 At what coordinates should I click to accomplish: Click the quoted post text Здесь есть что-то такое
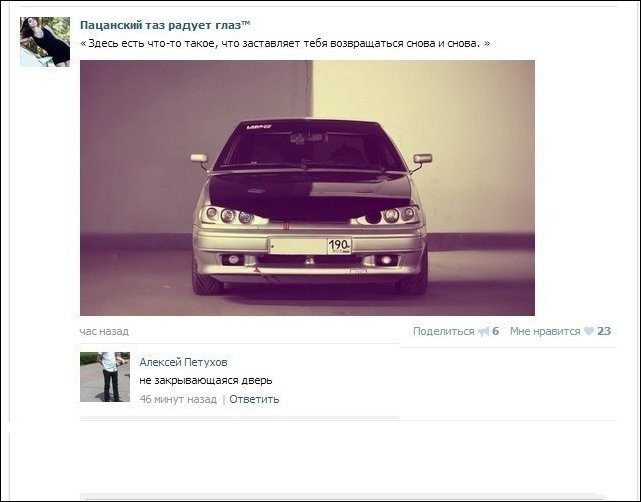[x=285, y=43]
